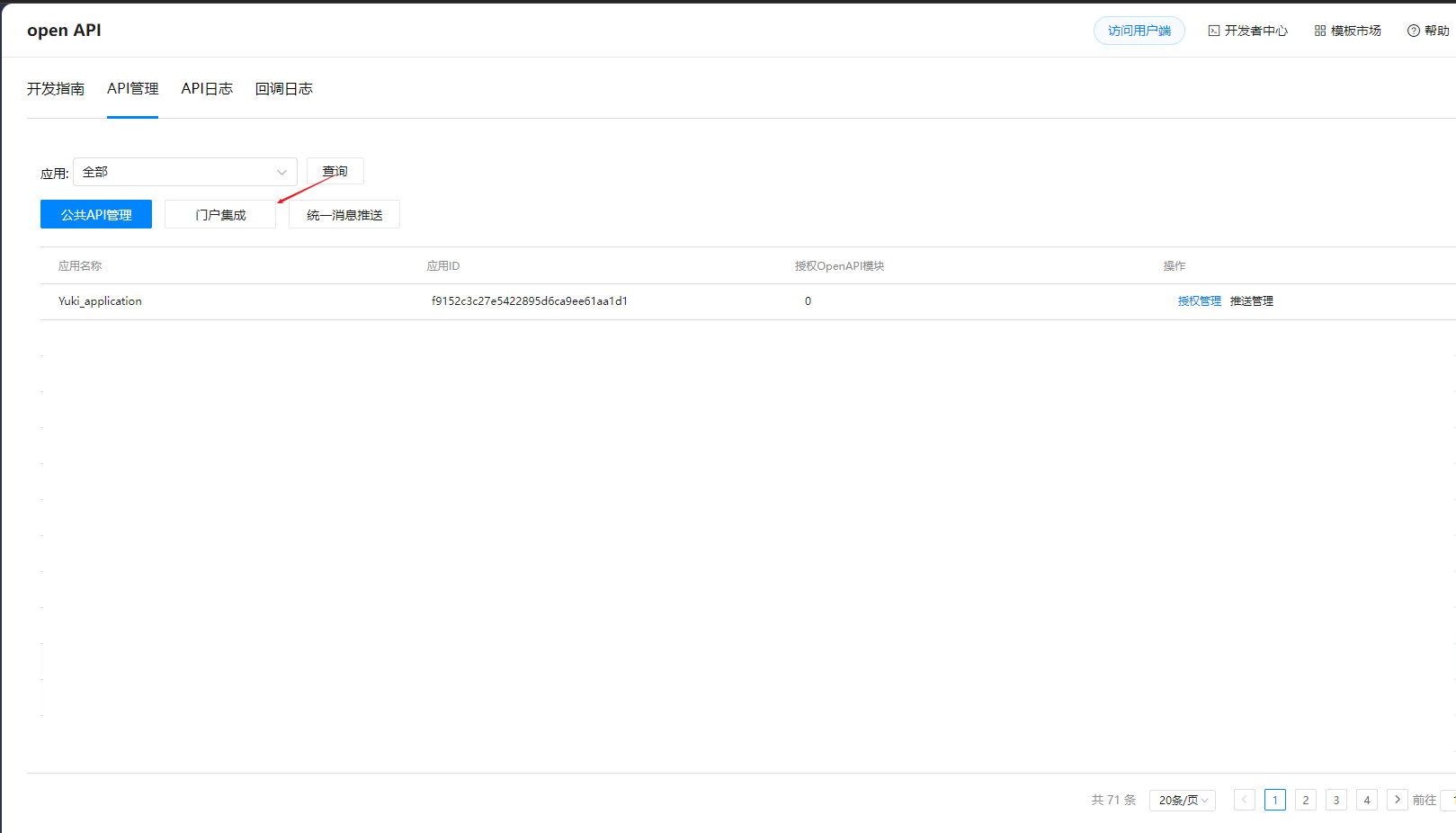1456x833 pixels.
Task: Select the API管理 tab
Action: pyautogui.click(x=132, y=88)
